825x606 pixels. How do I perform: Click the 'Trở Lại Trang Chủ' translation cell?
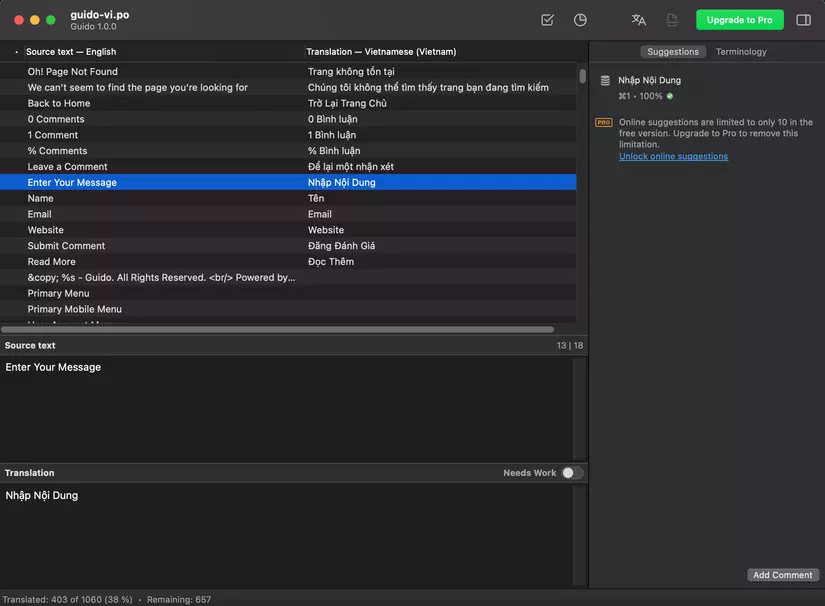click(347, 103)
